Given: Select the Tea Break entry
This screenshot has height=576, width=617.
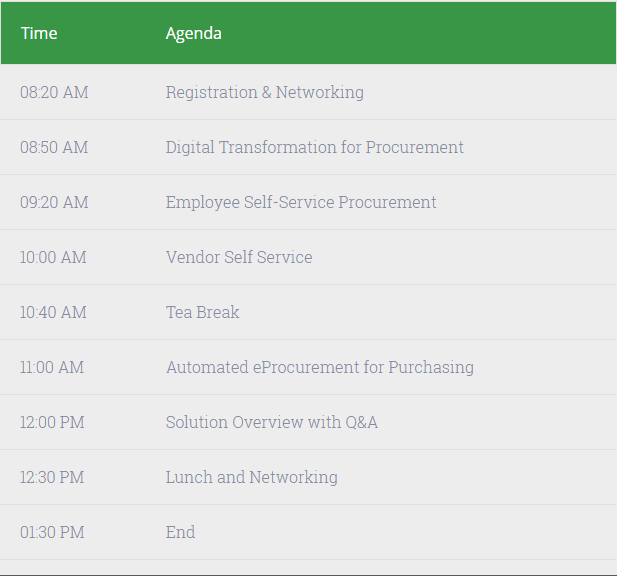Looking at the screenshot, I should coord(202,312).
